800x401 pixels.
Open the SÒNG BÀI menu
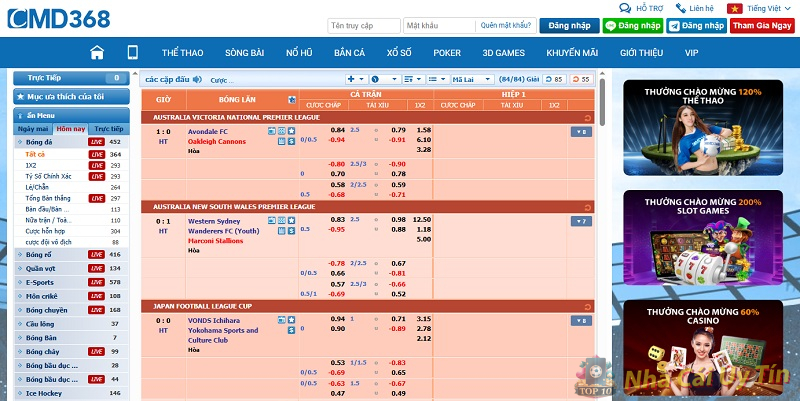pyautogui.click(x=243, y=52)
